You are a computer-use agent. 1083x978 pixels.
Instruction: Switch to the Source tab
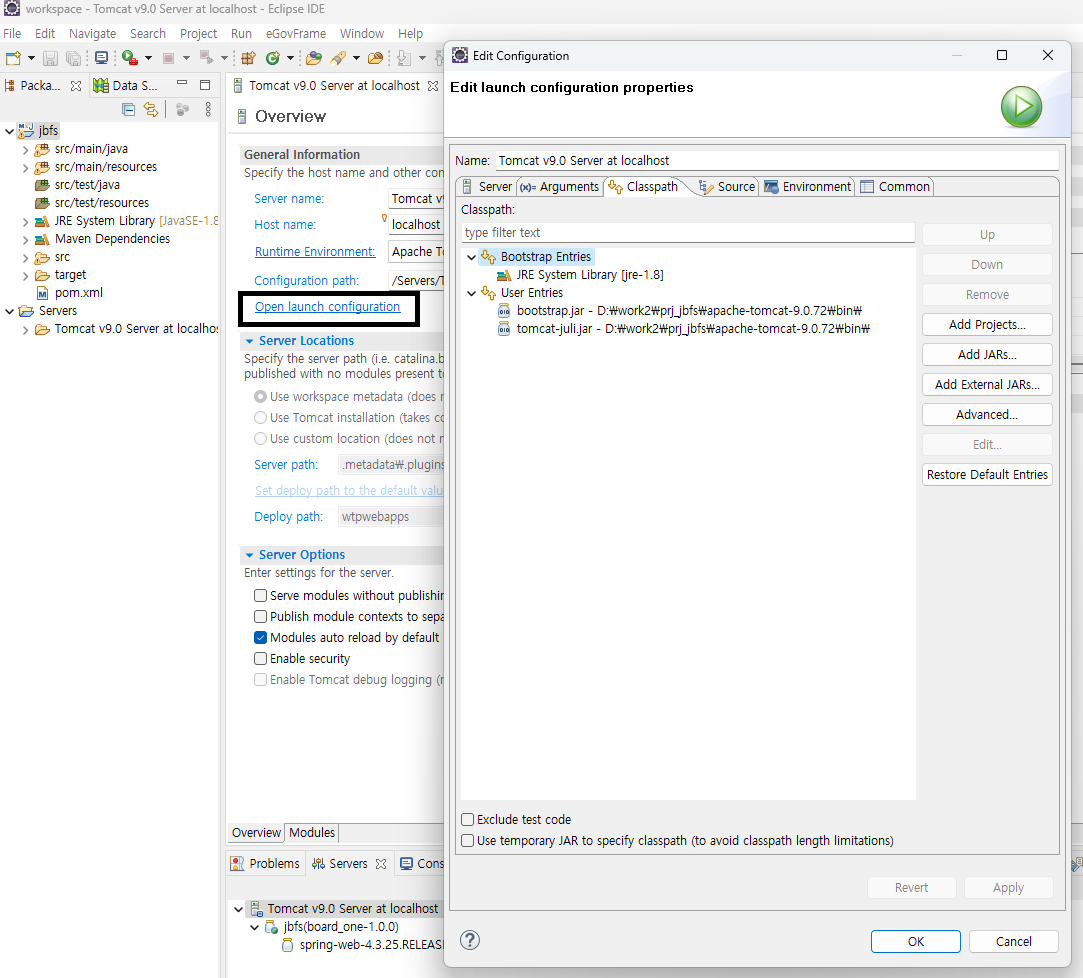pyautogui.click(x=727, y=187)
